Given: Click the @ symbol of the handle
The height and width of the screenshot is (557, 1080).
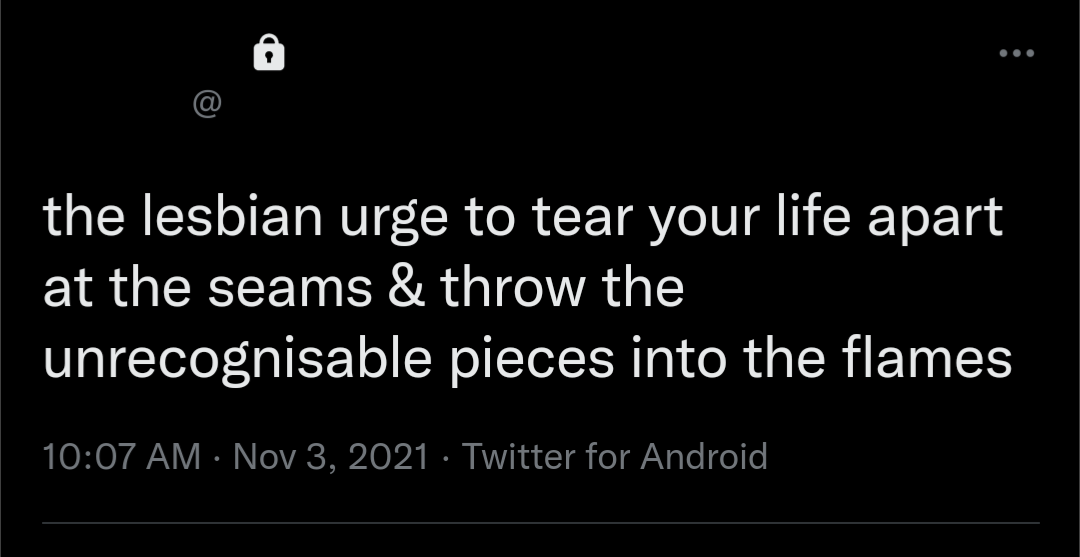Looking at the screenshot, I should [x=207, y=105].
